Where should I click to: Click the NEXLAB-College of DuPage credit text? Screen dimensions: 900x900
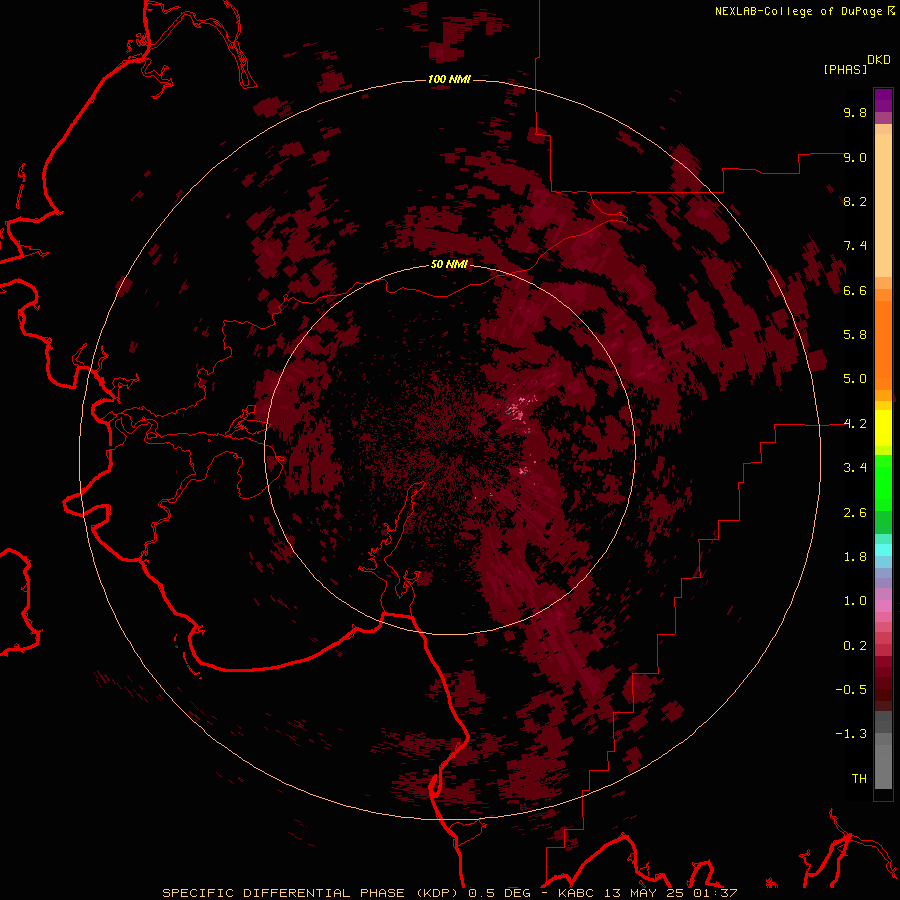coord(798,11)
